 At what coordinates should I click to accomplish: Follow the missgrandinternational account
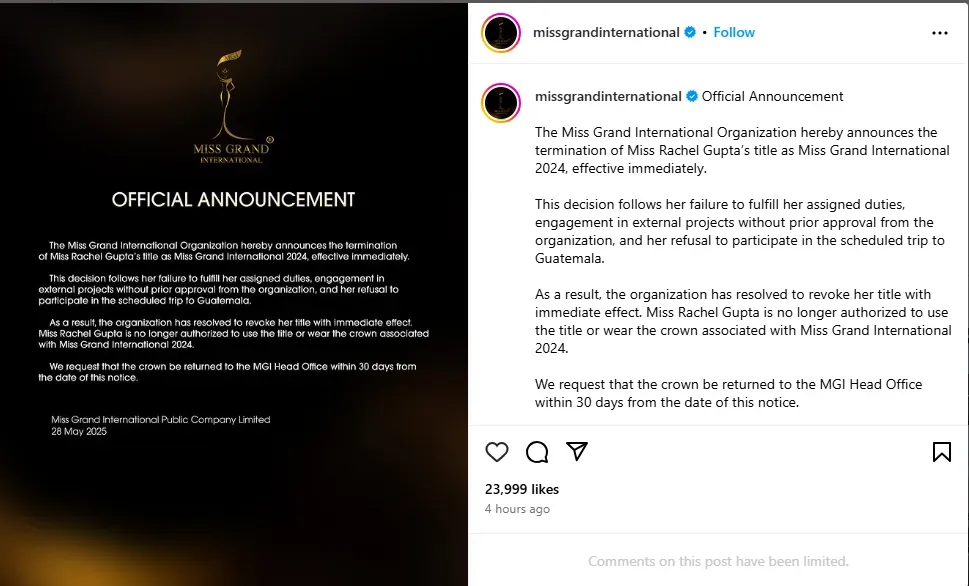(x=734, y=32)
